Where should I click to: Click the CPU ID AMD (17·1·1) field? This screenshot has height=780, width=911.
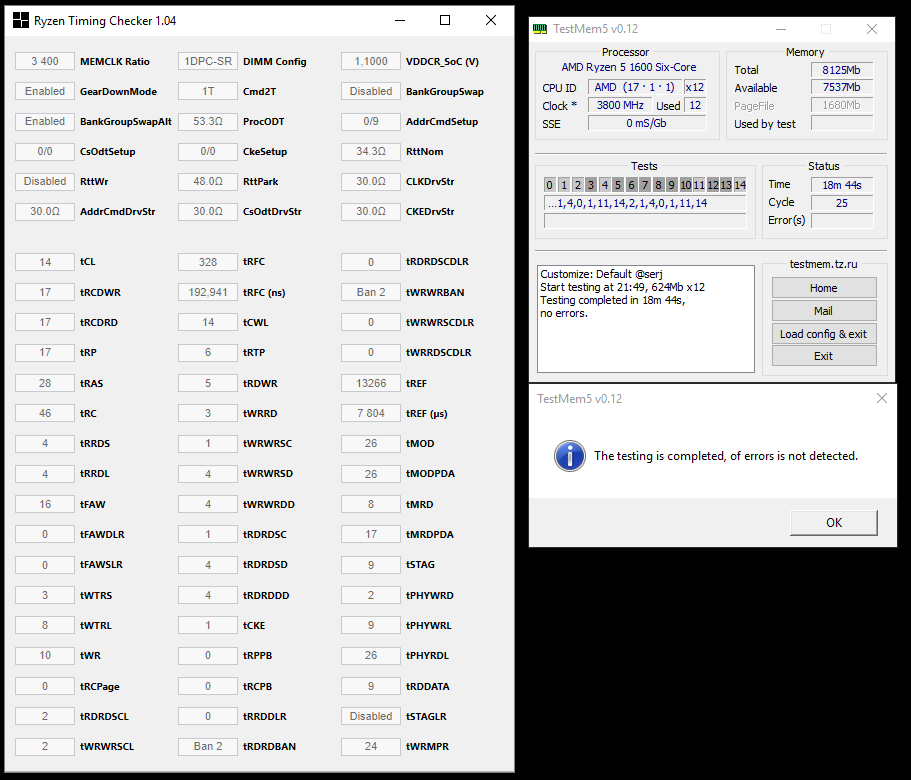pos(634,87)
